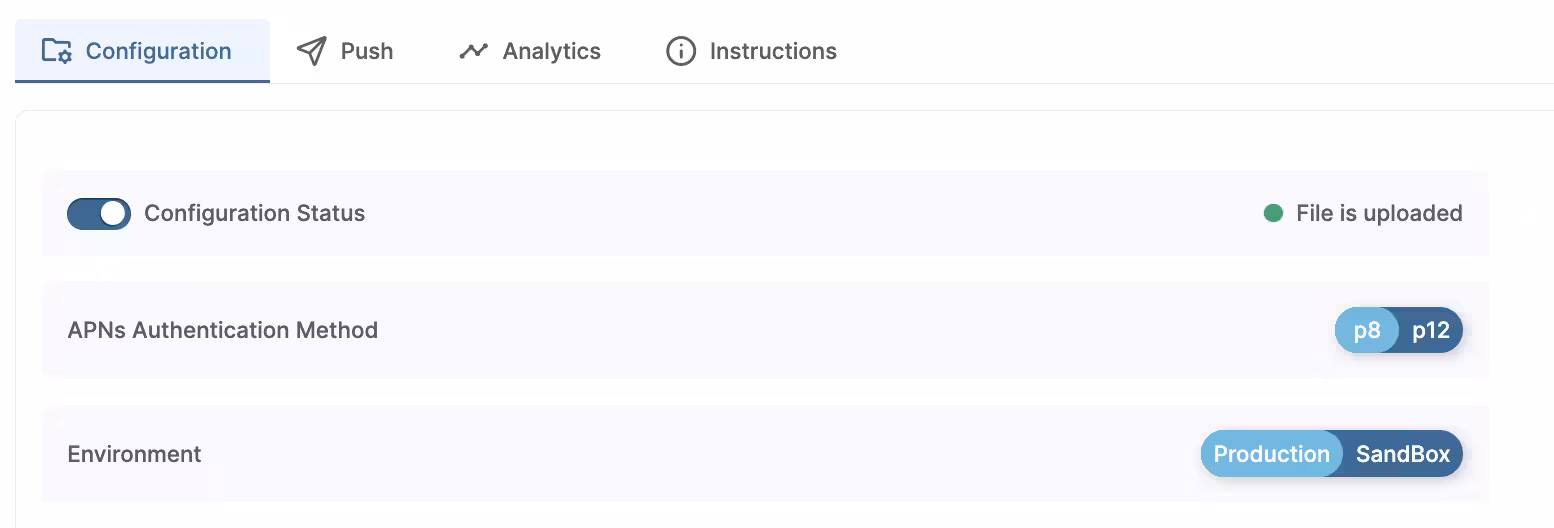Viewport: 1554px width, 528px height.
Task: Click the folder-gear icon on Configuration tab
Action: pyautogui.click(x=56, y=51)
